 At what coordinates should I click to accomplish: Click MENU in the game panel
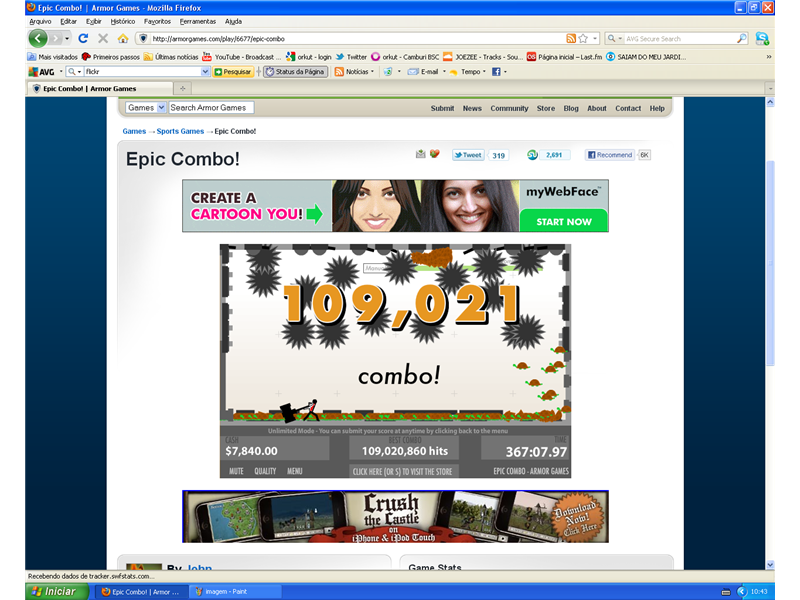pyautogui.click(x=294, y=471)
